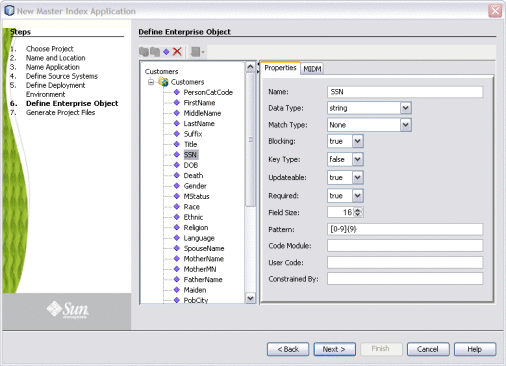Click the diamond icon beside SpouseName
Screen dimensions: 506x366
[177, 248]
